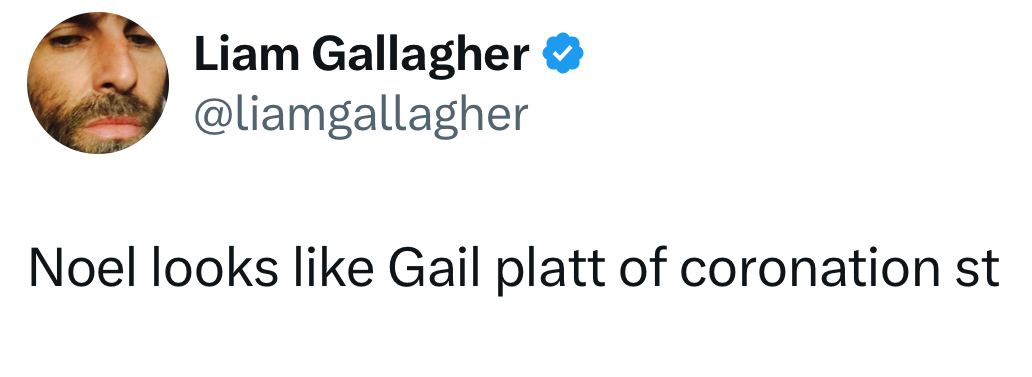Image resolution: width=1032 pixels, height=377 pixels.
Task: Open the circular profile picture avatar
Action: (98, 83)
